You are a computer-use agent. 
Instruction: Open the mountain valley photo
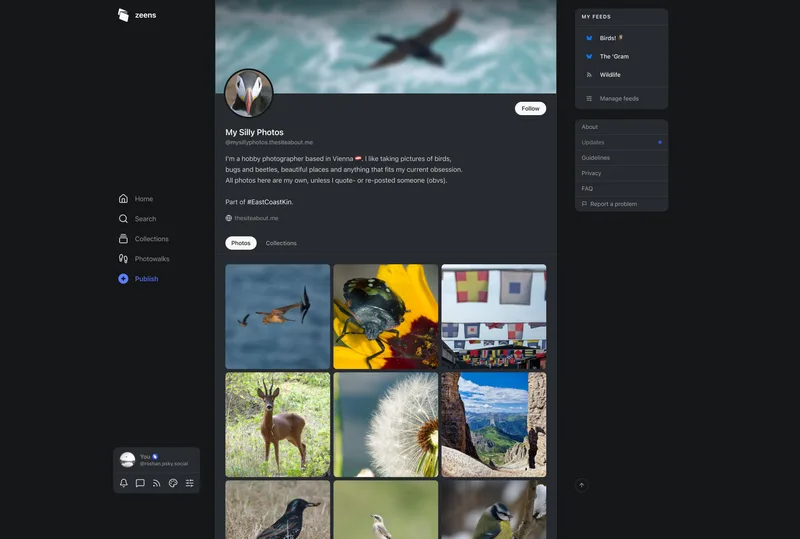point(494,425)
